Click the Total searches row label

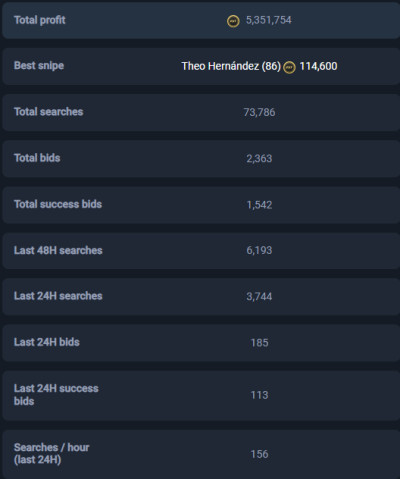[48, 112]
